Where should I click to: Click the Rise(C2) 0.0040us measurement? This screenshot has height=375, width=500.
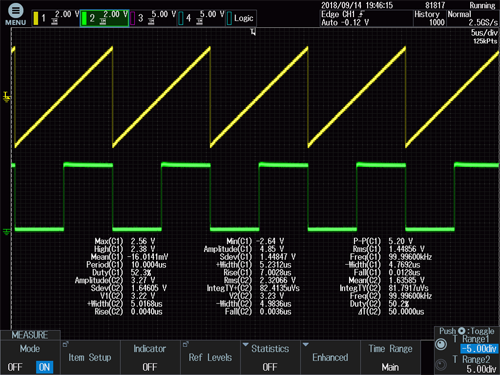128,312
